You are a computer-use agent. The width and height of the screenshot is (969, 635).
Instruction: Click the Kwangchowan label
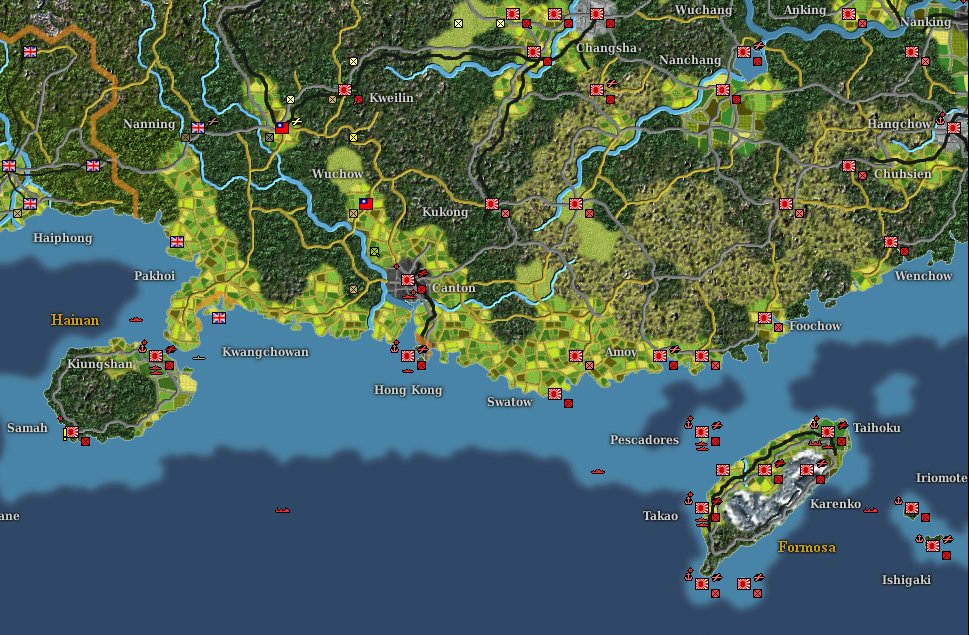coord(265,351)
